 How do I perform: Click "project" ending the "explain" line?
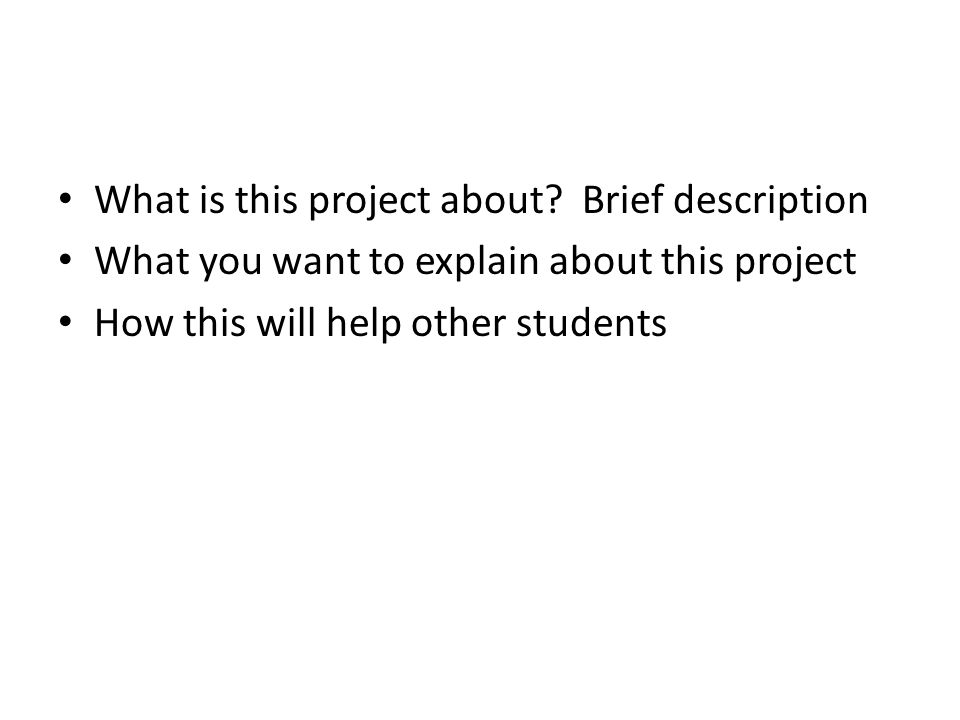[795, 263]
